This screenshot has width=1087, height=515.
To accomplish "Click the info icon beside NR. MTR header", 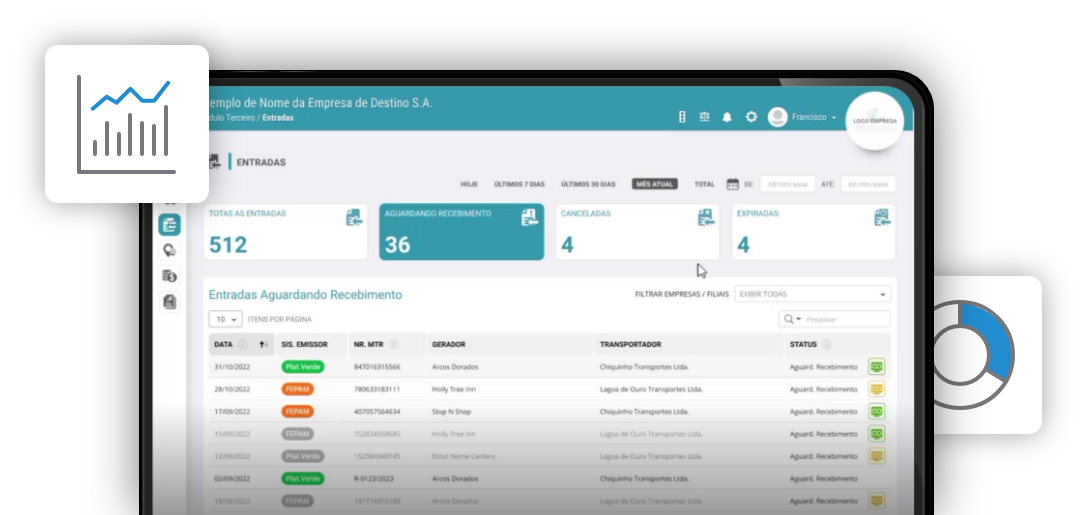I will 394,344.
